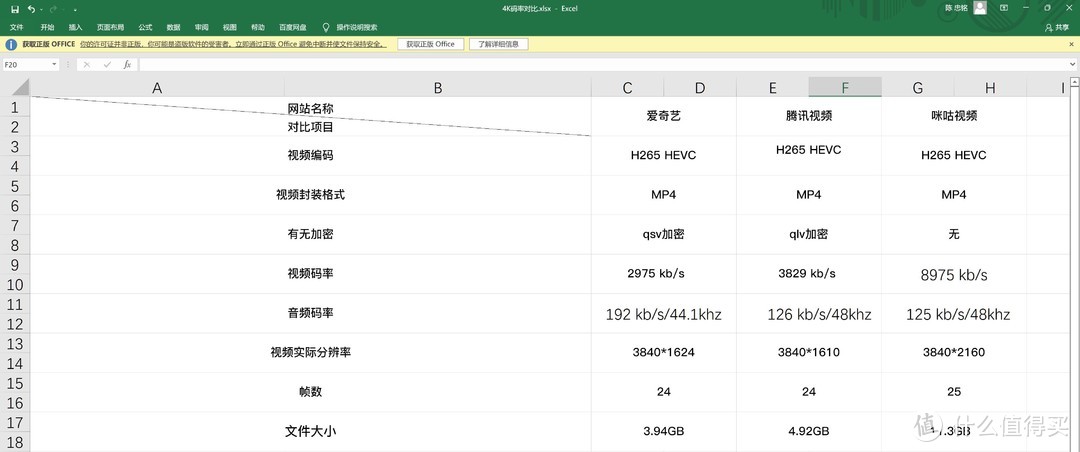Click the Enter checkmark icon in formula bar

pyautogui.click(x=107, y=64)
